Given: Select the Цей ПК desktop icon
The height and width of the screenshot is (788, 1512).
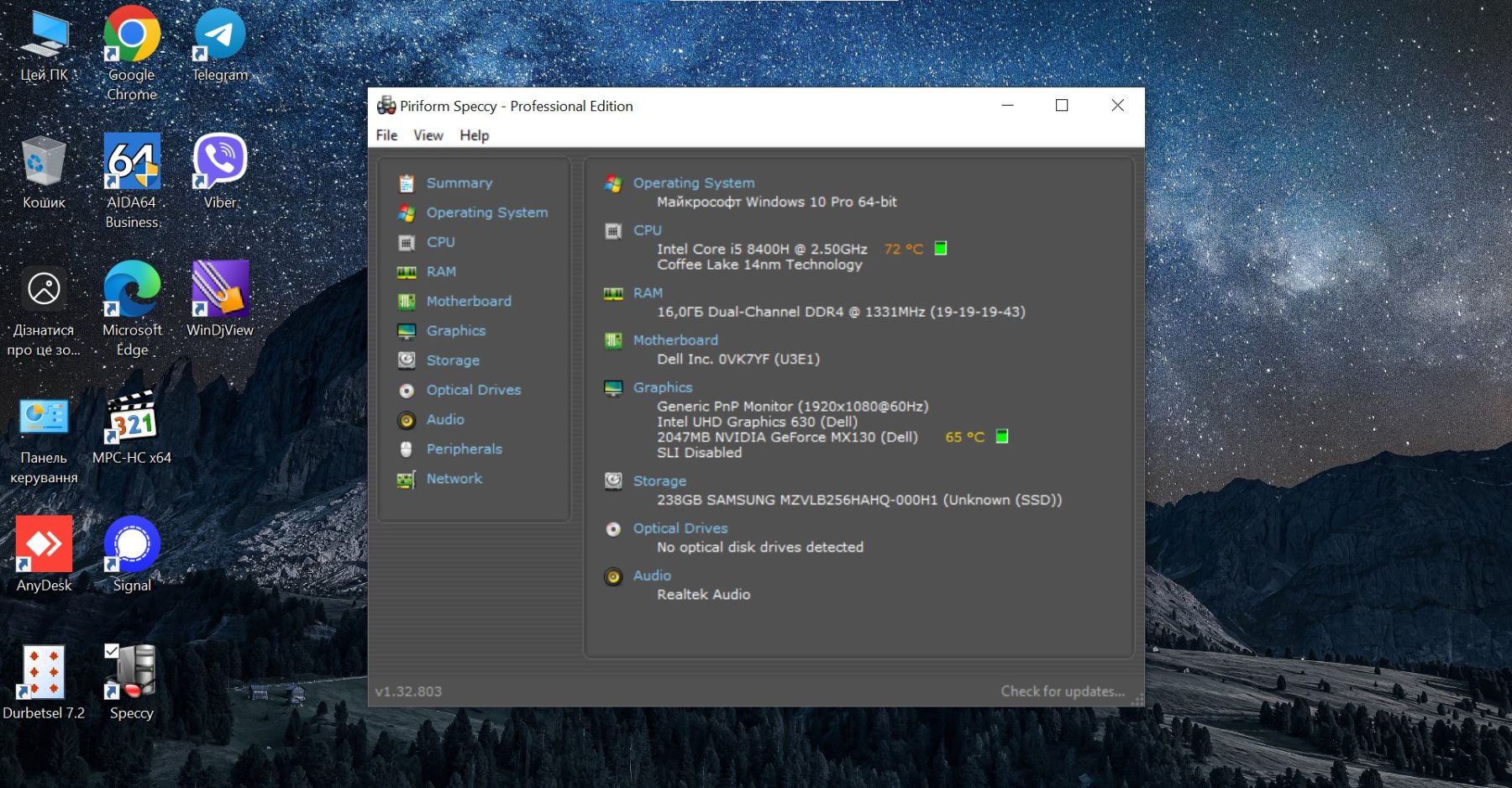Looking at the screenshot, I should point(44,45).
